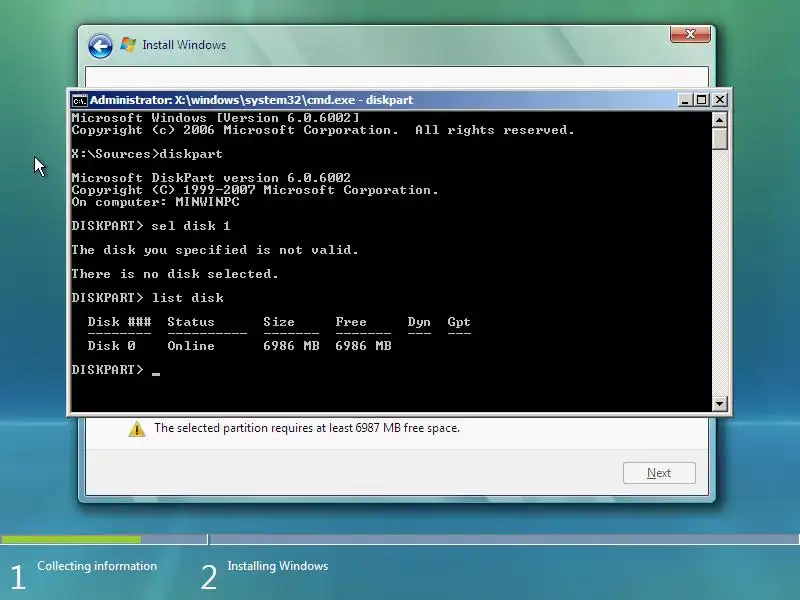Click the 'Install Windows' title text
Image resolution: width=800 pixels, height=600 pixels.
point(184,45)
